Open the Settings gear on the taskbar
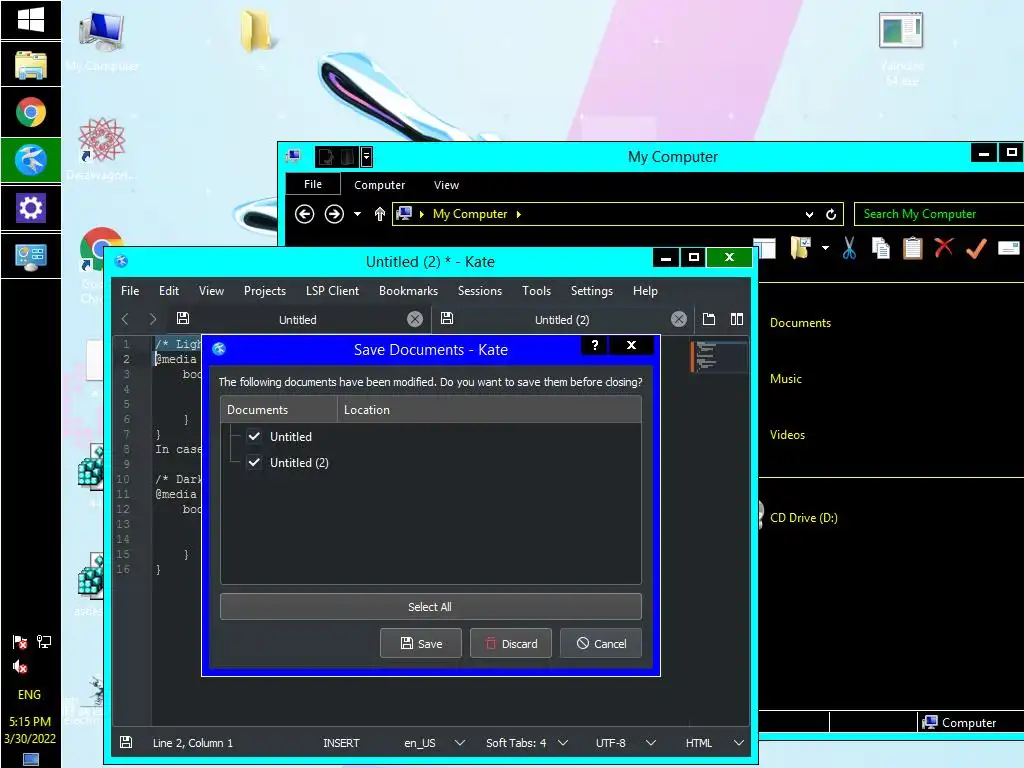Image resolution: width=1024 pixels, height=768 pixels. (x=31, y=208)
